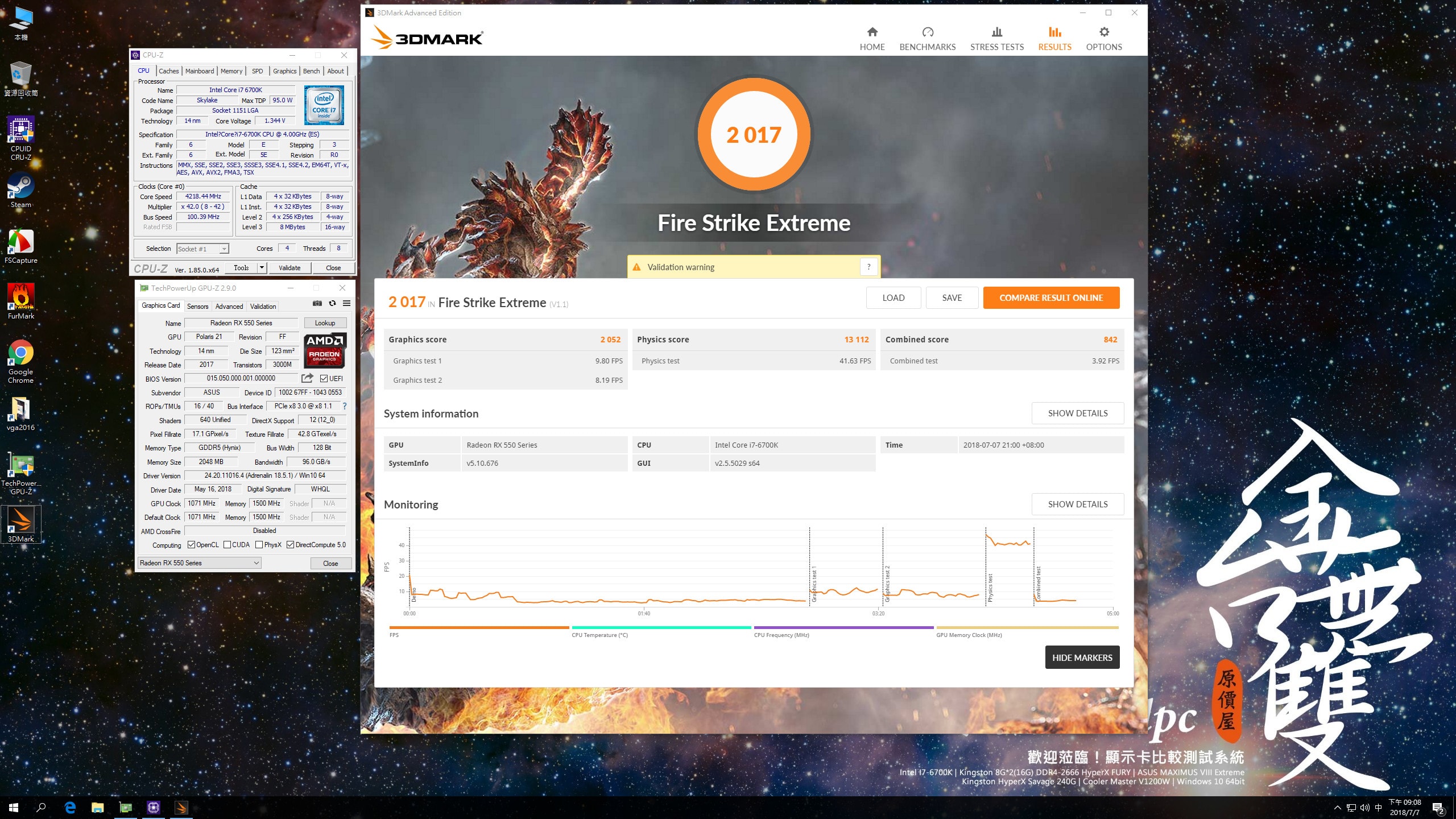Open the TechPowerUp GPU-Z desktop icon
1456x819 pixels.
[20, 474]
